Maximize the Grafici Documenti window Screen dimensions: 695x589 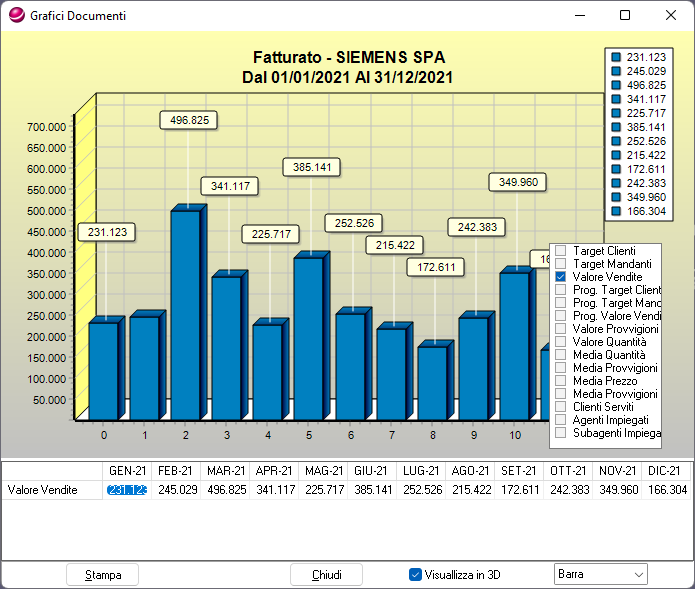click(625, 15)
